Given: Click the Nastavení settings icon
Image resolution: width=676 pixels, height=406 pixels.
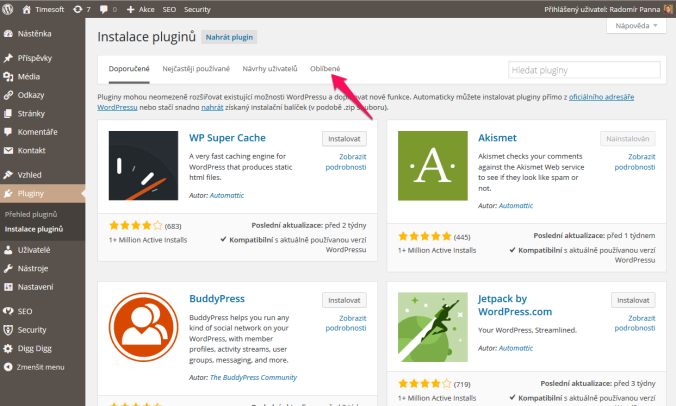Looking at the screenshot, I should tap(8, 287).
